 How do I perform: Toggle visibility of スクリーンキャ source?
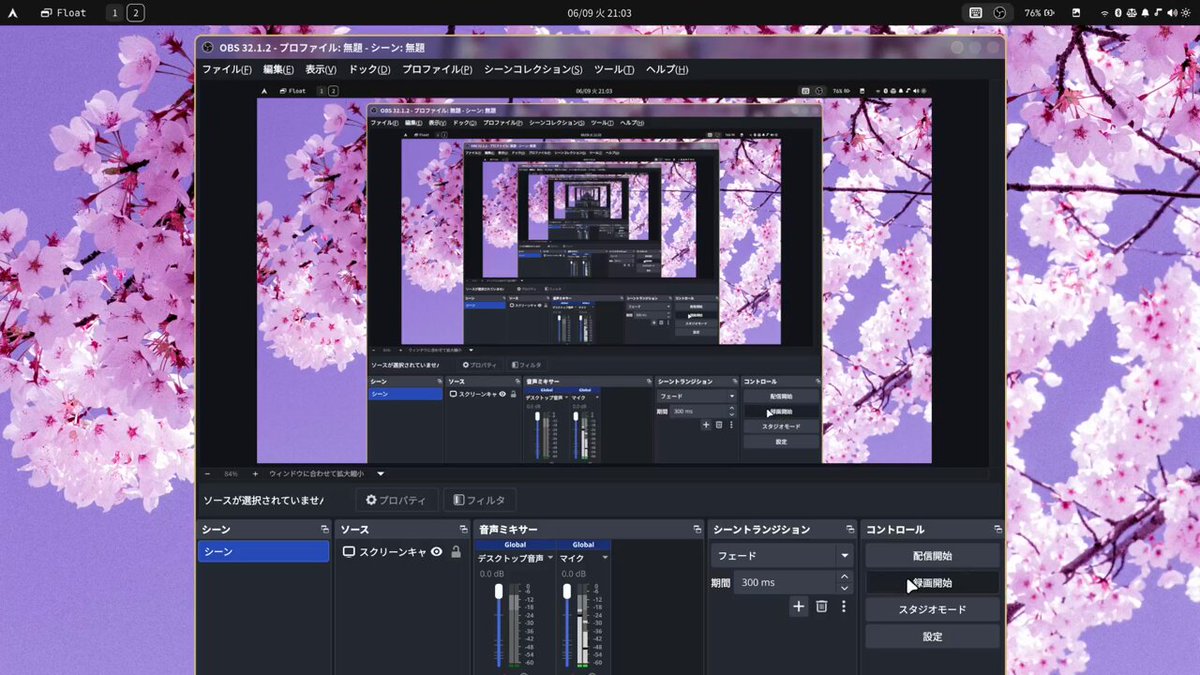pyautogui.click(x=436, y=552)
